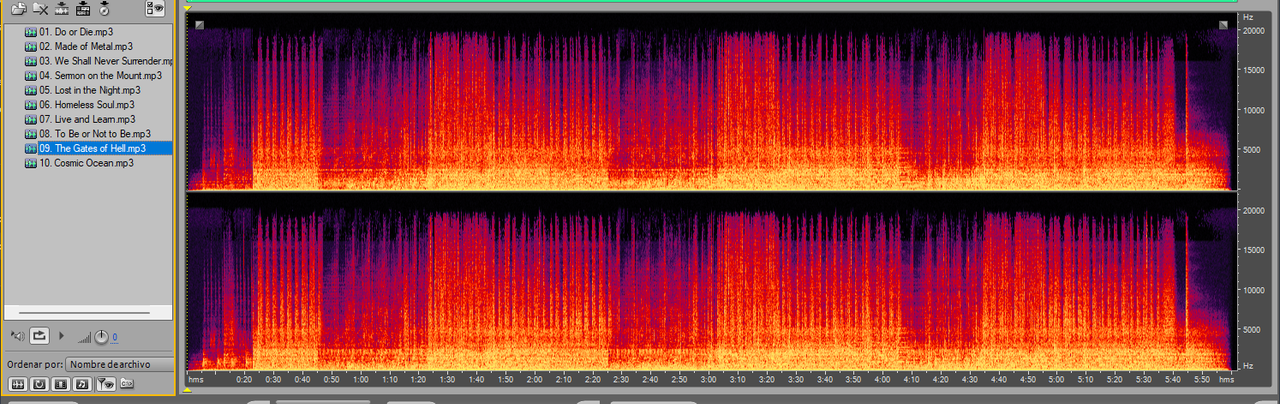Toggle show markers filter eye icon
Viewport: 1280px width, 404px height.
(x=105, y=384)
